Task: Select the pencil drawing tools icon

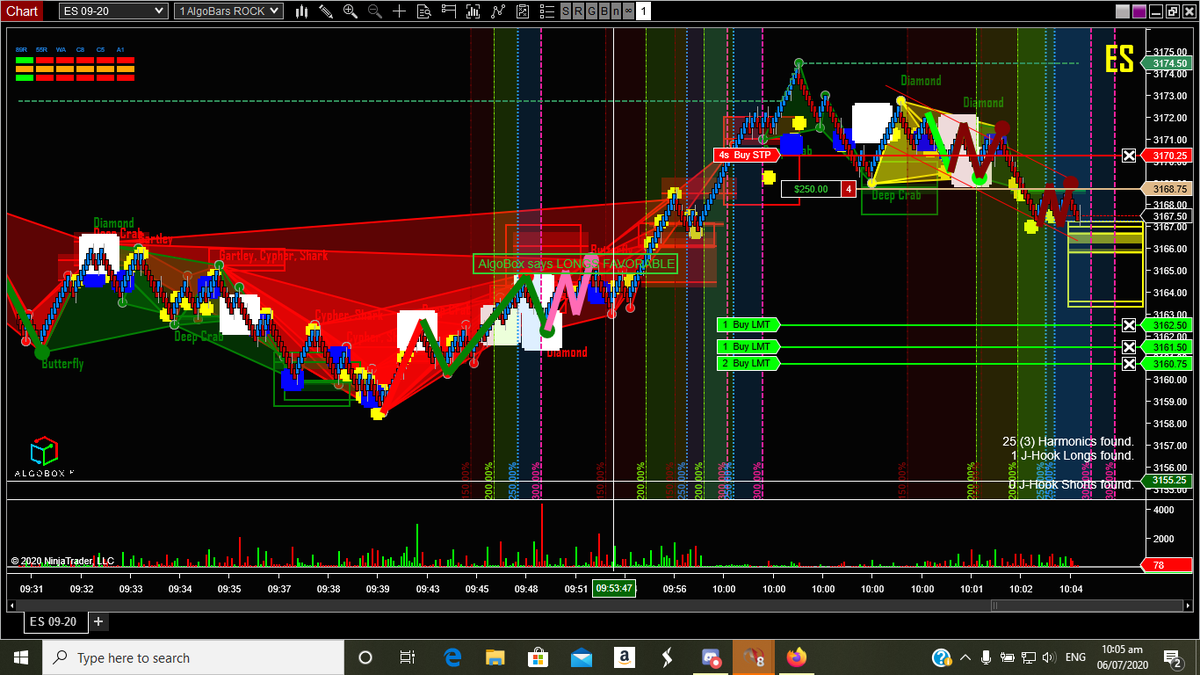Action: [x=325, y=11]
